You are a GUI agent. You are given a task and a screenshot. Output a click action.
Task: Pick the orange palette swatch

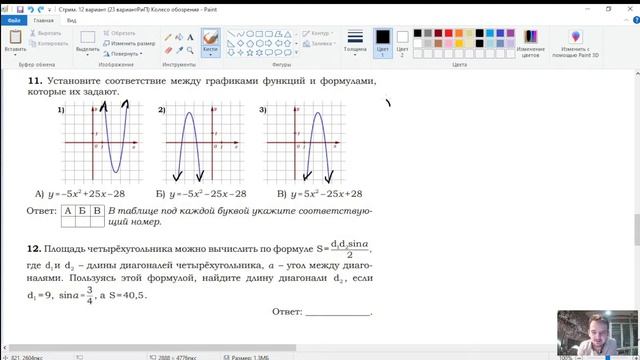459,33
